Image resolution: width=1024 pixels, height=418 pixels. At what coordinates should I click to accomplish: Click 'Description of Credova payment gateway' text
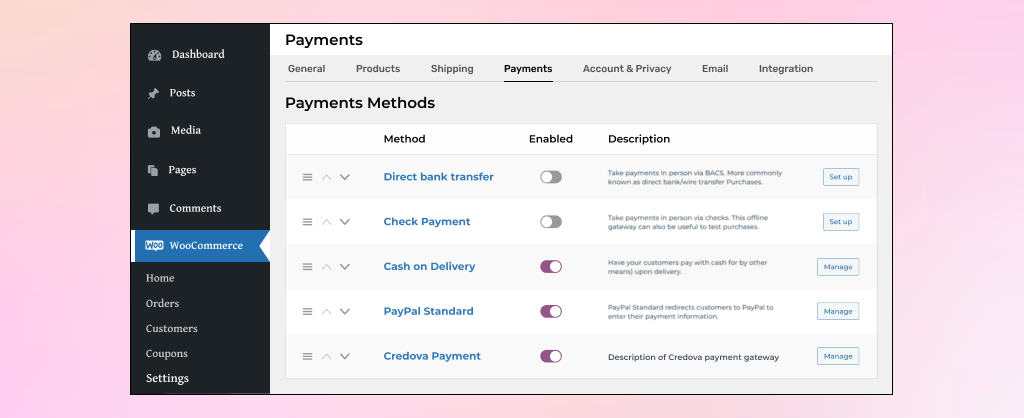pyautogui.click(x=693, y=357)
